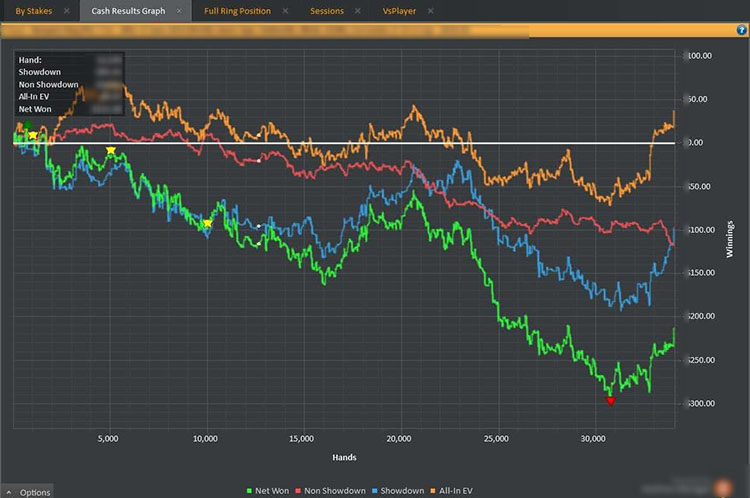Click the help question mark icon
The width and height of the screenshot is (750, 498).
pos(741,30)
